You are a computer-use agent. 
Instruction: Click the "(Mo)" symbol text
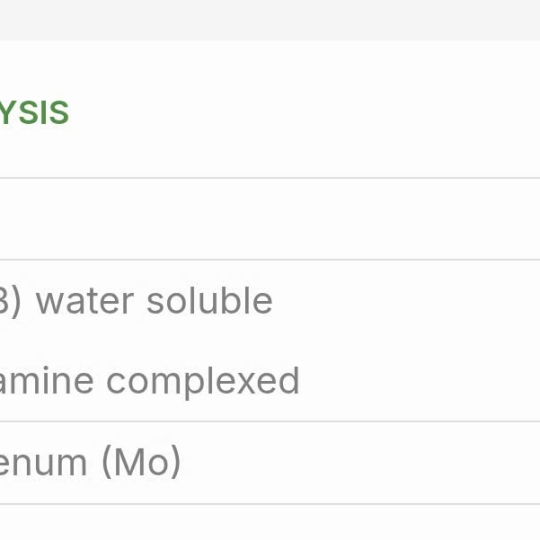tap(142, 462)
